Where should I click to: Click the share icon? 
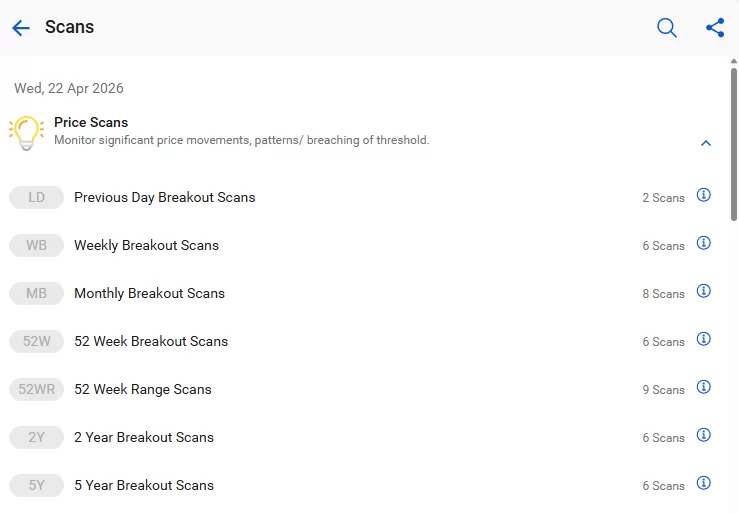[715, 28]
